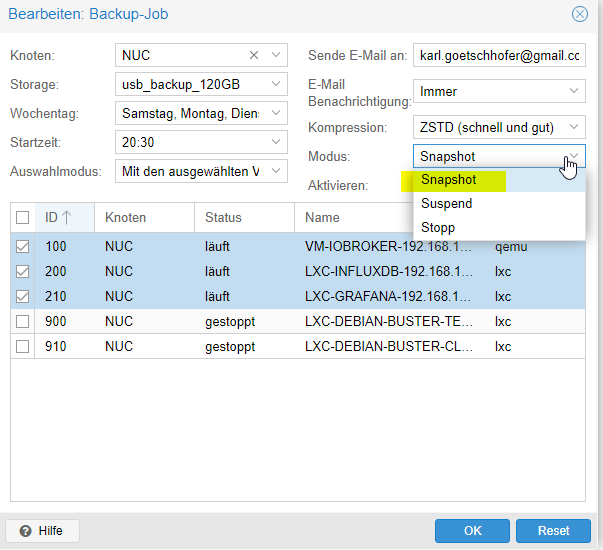
Task: Check the VM 900 row checkbox
Action: click(x=23, y=321)
